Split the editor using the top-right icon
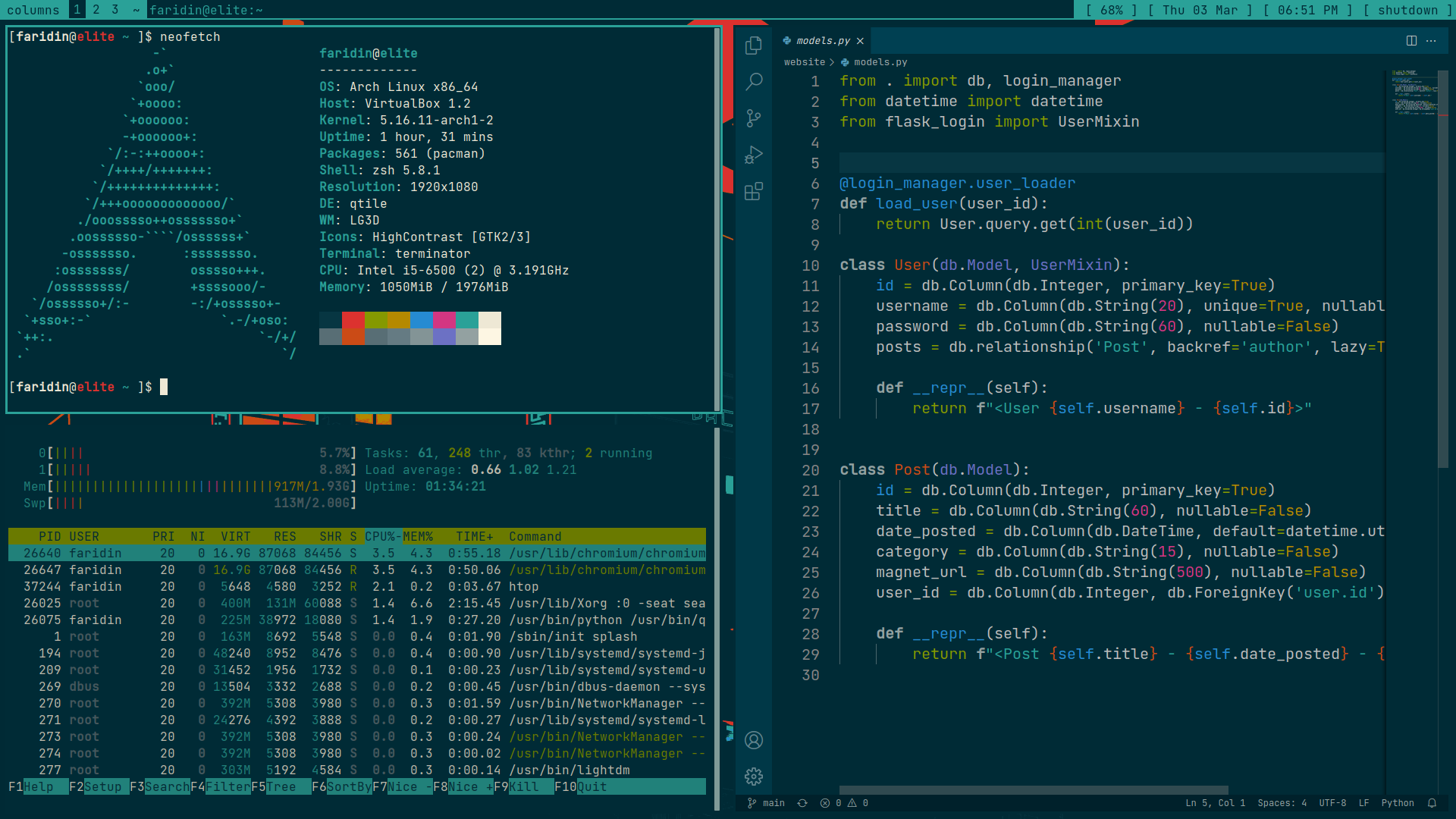Image resolution: width=1456 pixels, height=819 pixels. [1410, 40]
